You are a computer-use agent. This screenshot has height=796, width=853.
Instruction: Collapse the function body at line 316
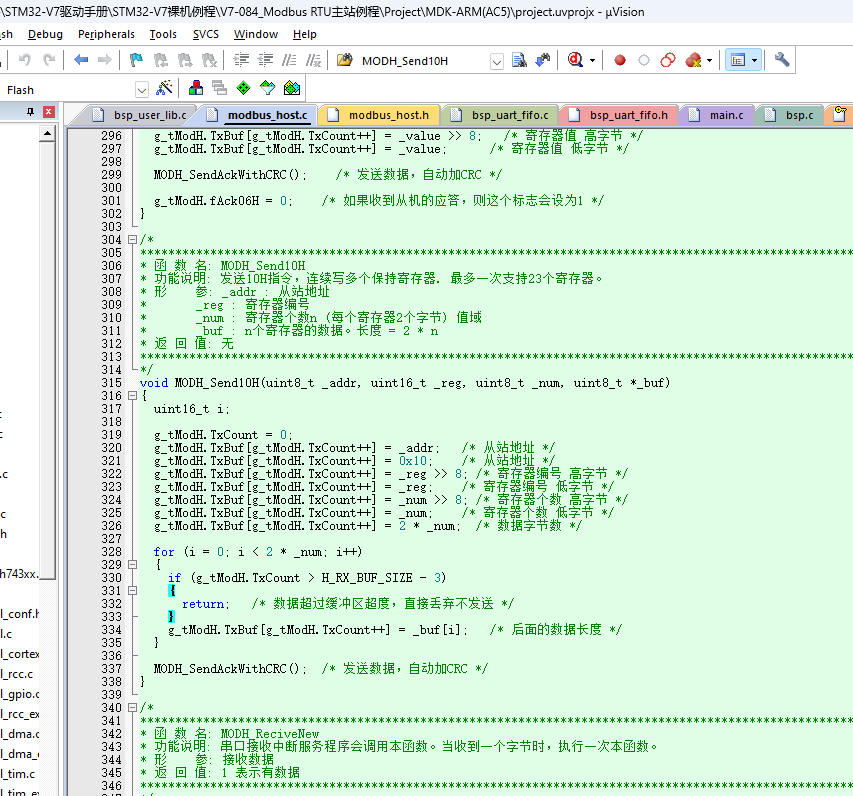click(x=132, y=396)
